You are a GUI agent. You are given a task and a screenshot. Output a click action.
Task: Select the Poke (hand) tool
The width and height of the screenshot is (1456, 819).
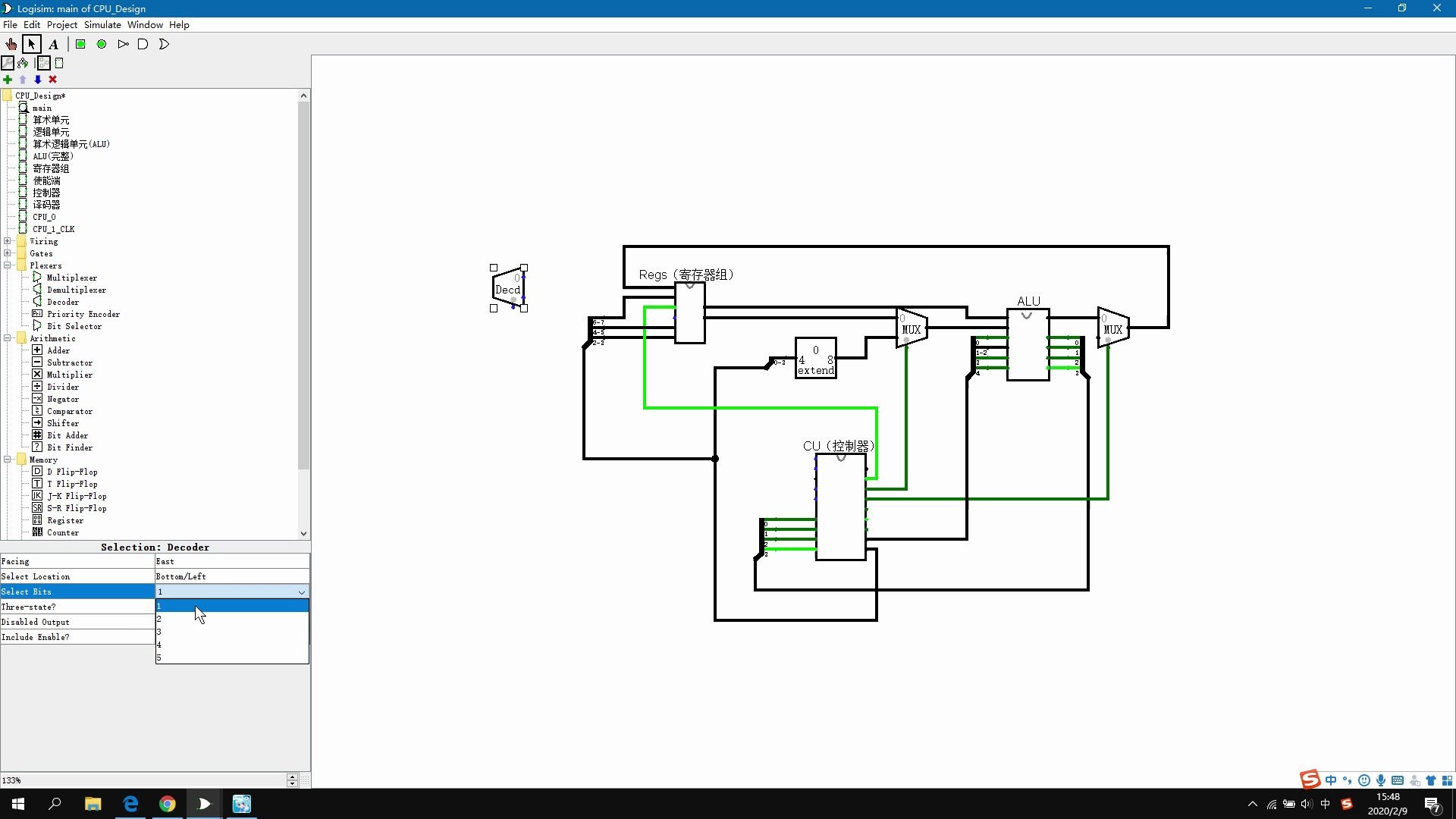11,44
